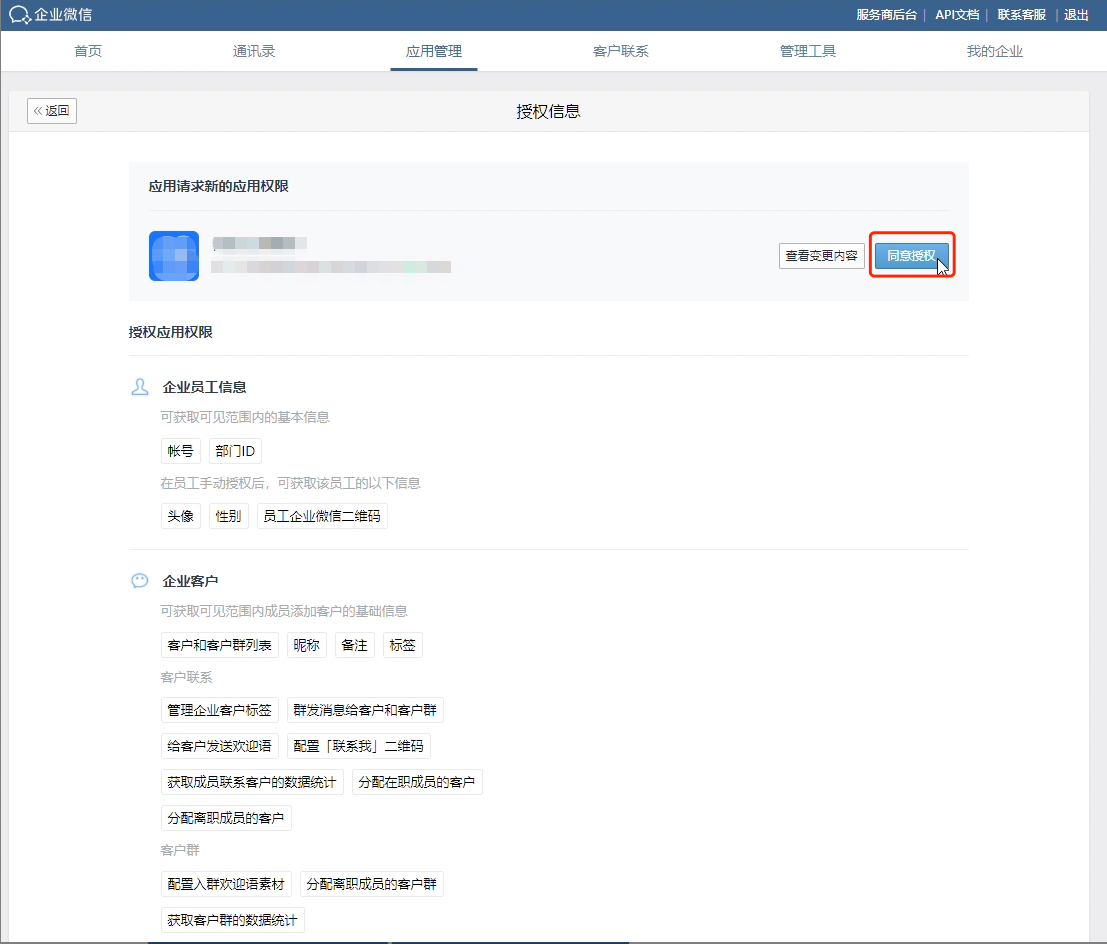1107x944 pixels.
Task: Click the 配置「联系我」二维码 tag
Action: pyautogui.click(x=359, y=746)
